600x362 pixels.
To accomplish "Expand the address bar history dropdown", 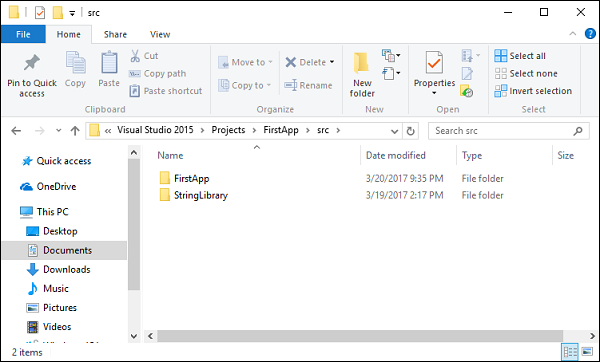I will coord(395,131).
